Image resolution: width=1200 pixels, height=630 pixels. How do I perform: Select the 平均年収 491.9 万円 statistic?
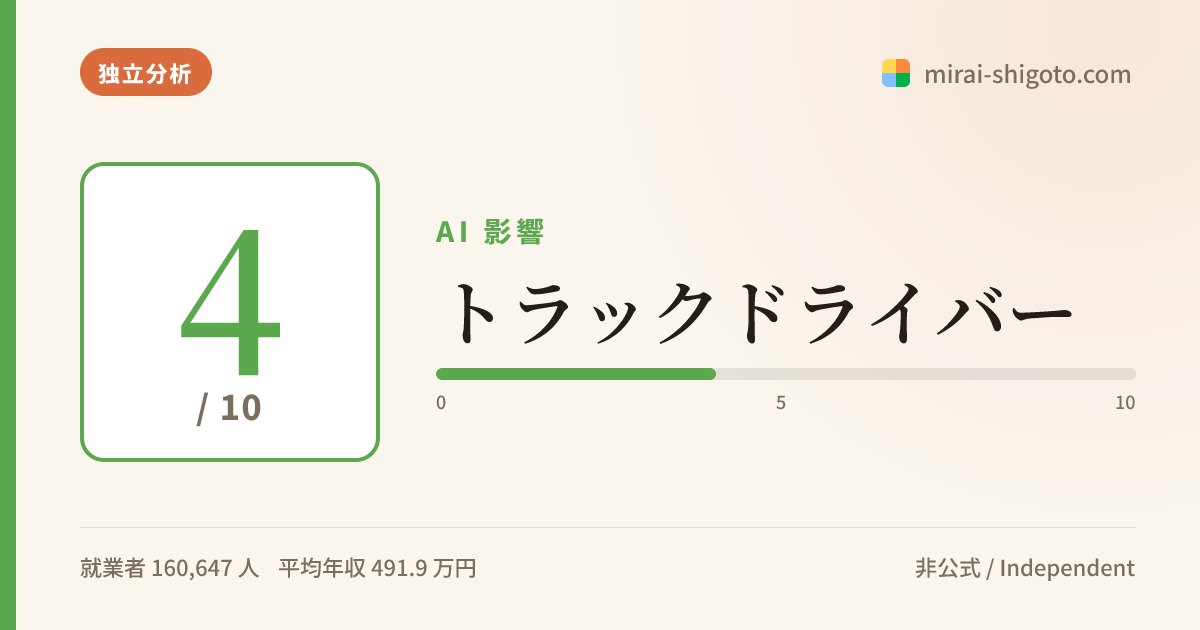click(x=377, y=569)
